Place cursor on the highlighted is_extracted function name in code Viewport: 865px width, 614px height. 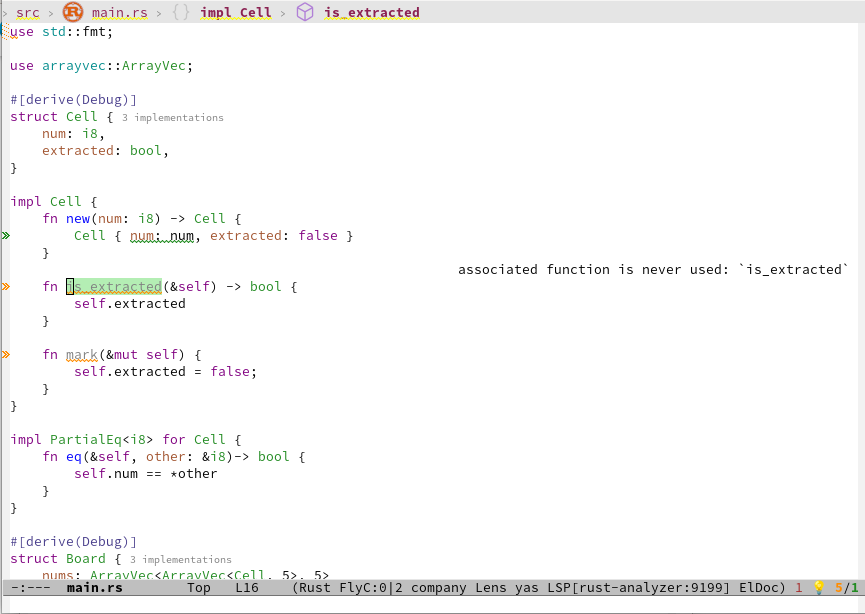(114, 286)
